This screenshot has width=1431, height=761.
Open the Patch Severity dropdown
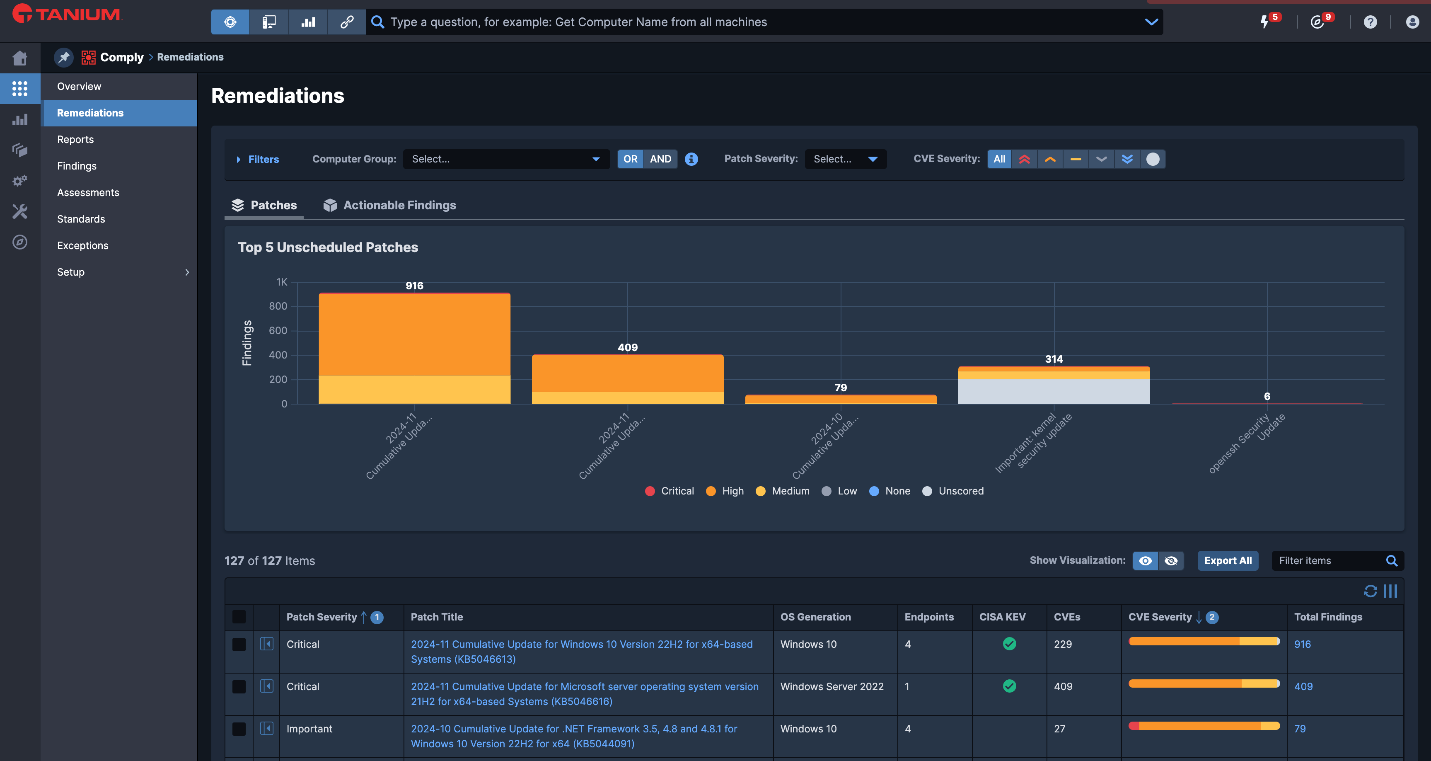pyautogui.click(x=845, y=159)
